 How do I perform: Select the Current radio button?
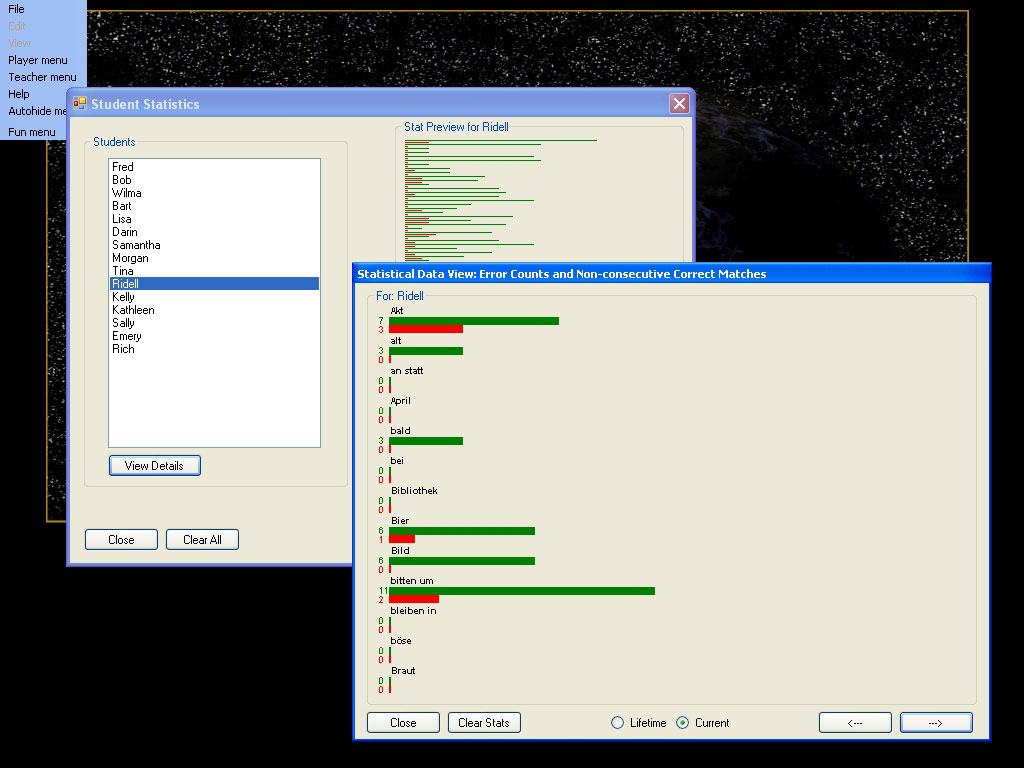point(683,723)
